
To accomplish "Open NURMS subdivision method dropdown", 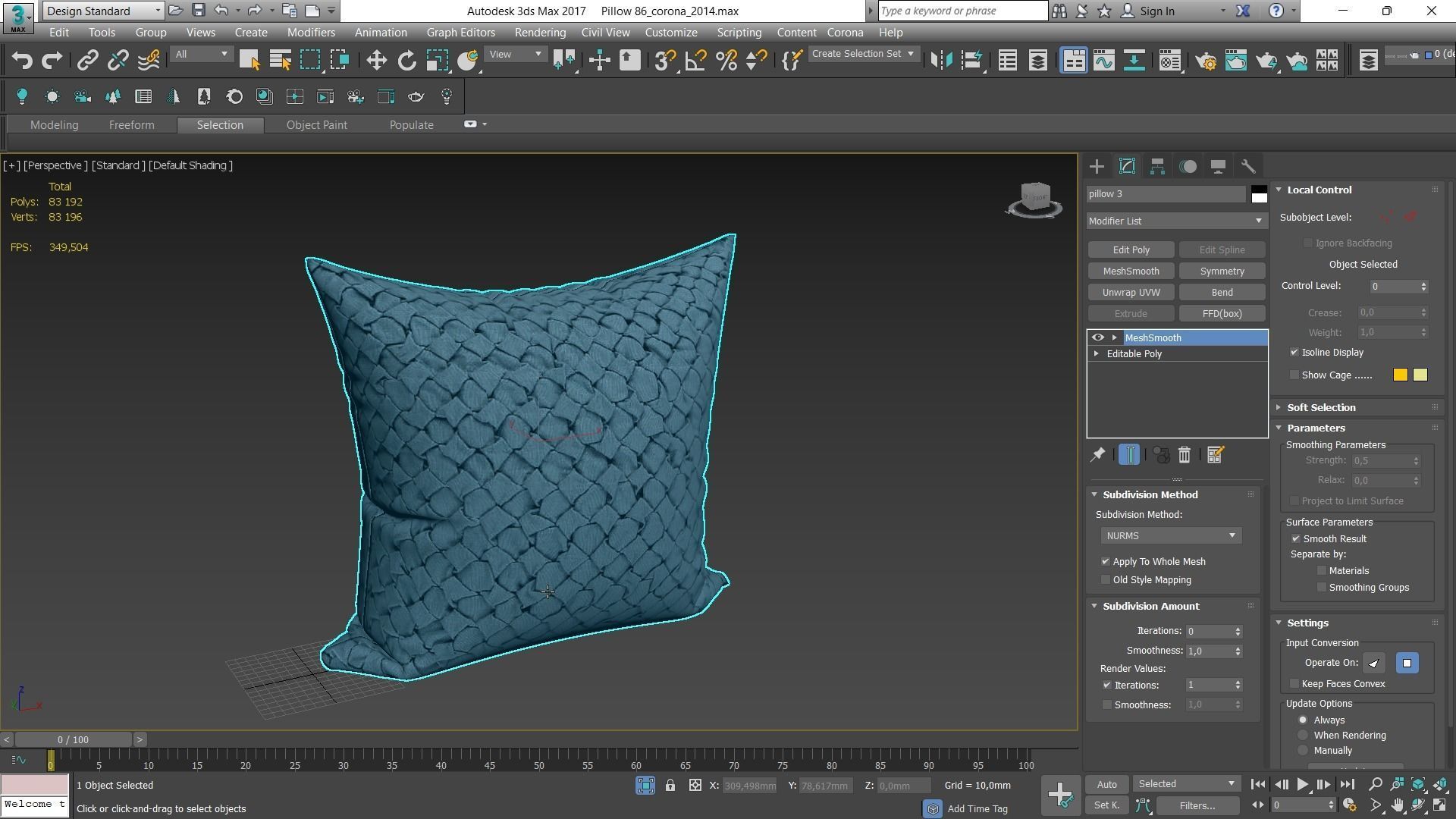I will [x=1171, y=536].
